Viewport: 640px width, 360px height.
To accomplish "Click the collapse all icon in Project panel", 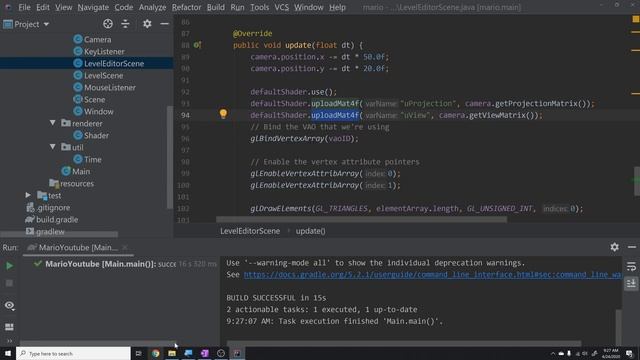I will click(125, 24).
